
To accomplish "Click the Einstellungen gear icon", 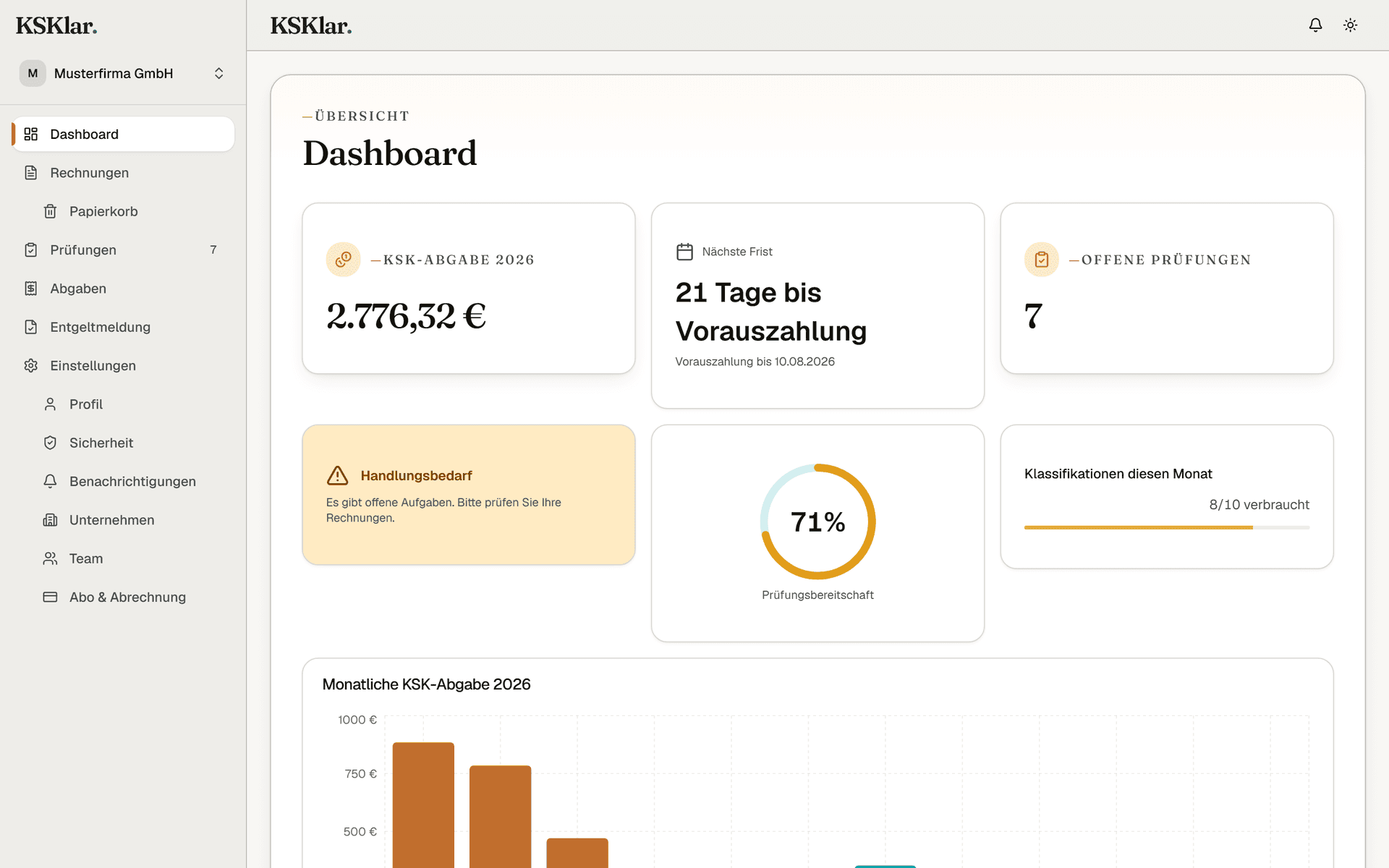I will 31,365.
